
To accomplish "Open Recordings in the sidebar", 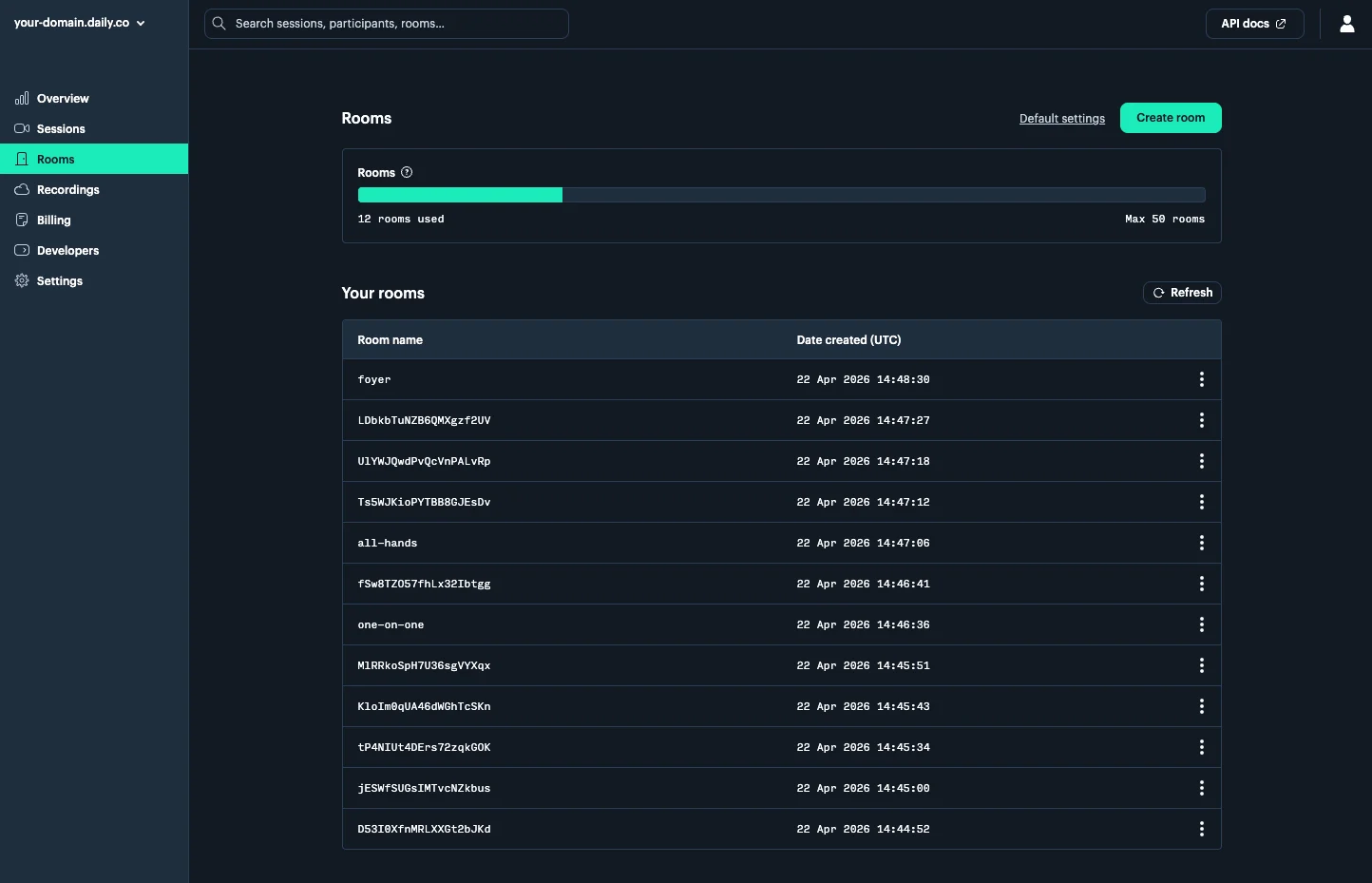I will click(94, 189).
